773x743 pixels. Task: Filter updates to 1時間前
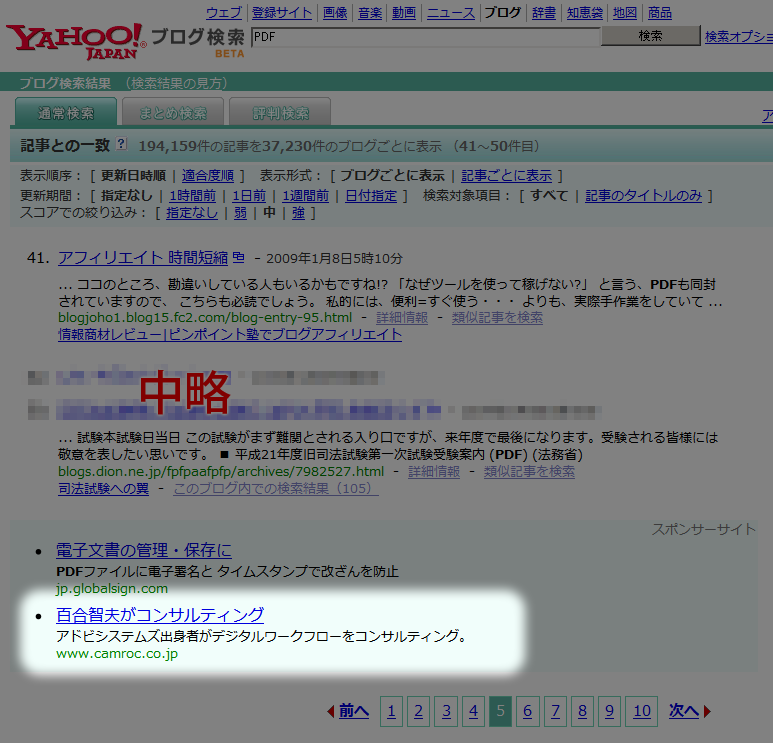(x=193, y=196)
